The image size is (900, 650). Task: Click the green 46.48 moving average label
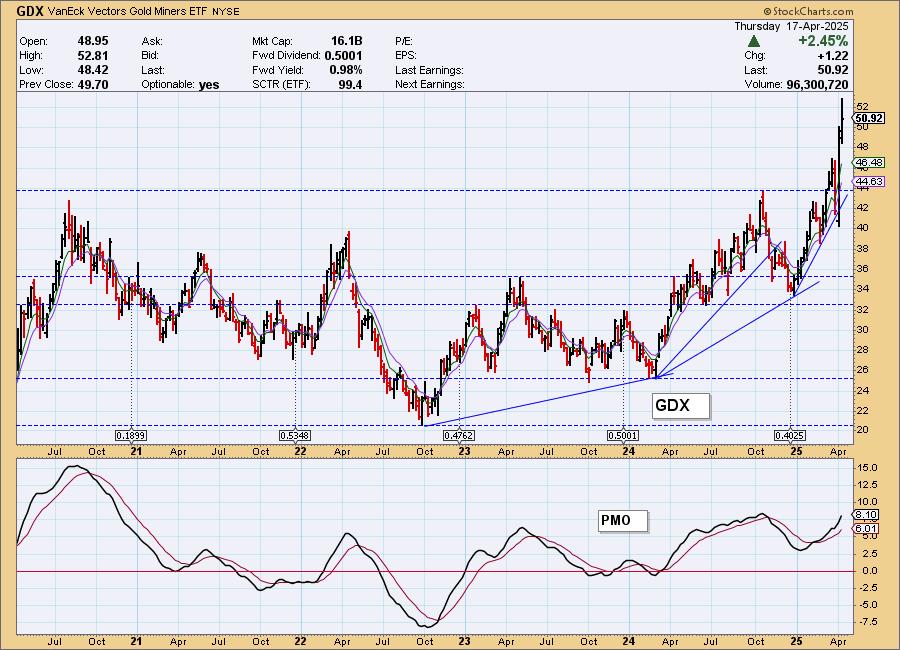869,162
